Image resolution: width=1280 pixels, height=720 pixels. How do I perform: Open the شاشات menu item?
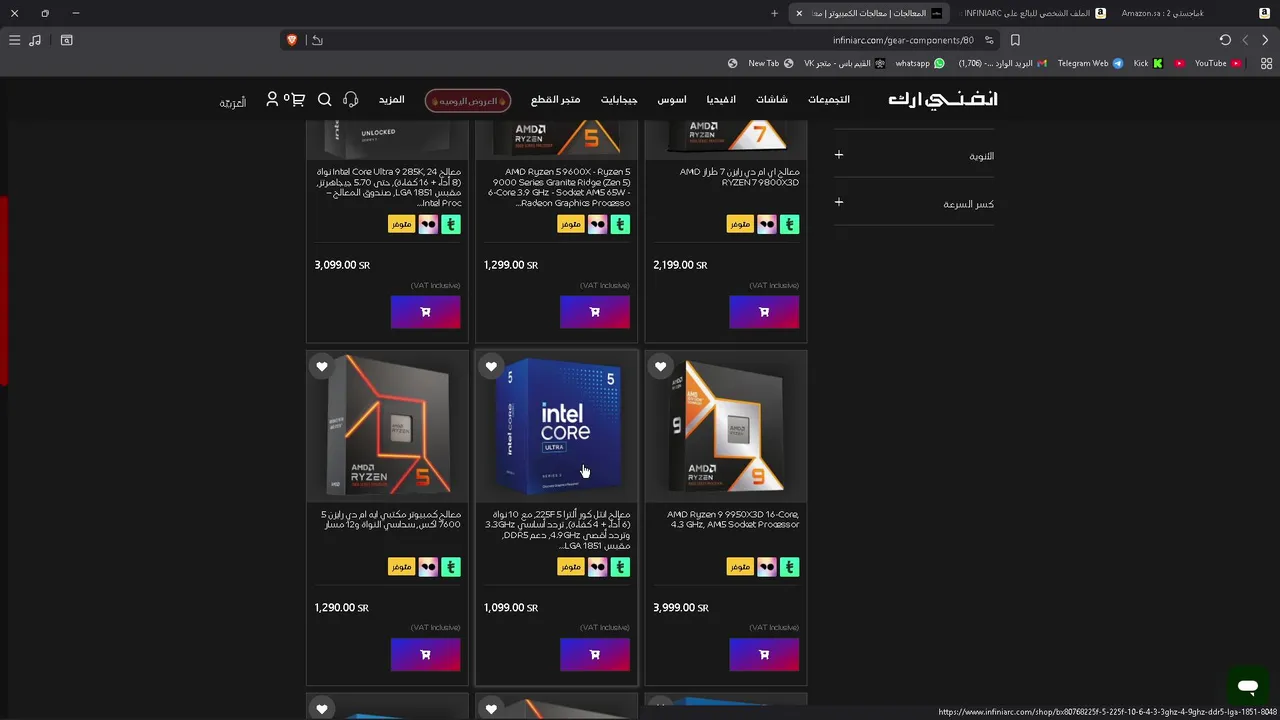click(771, 100)
